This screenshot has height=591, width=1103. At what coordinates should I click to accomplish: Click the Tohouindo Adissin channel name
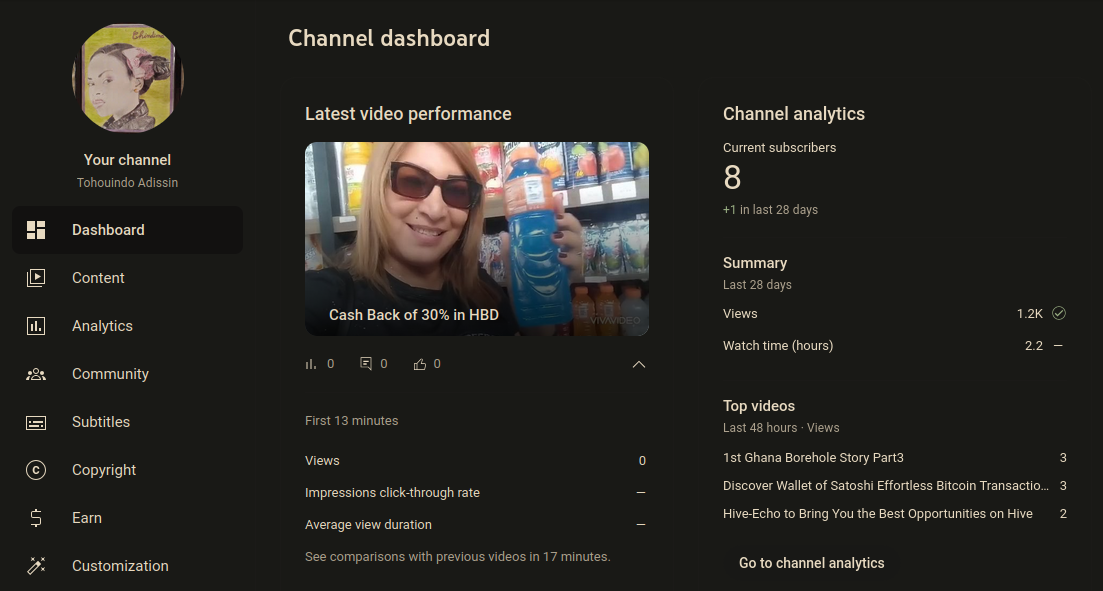pos(127,183)
